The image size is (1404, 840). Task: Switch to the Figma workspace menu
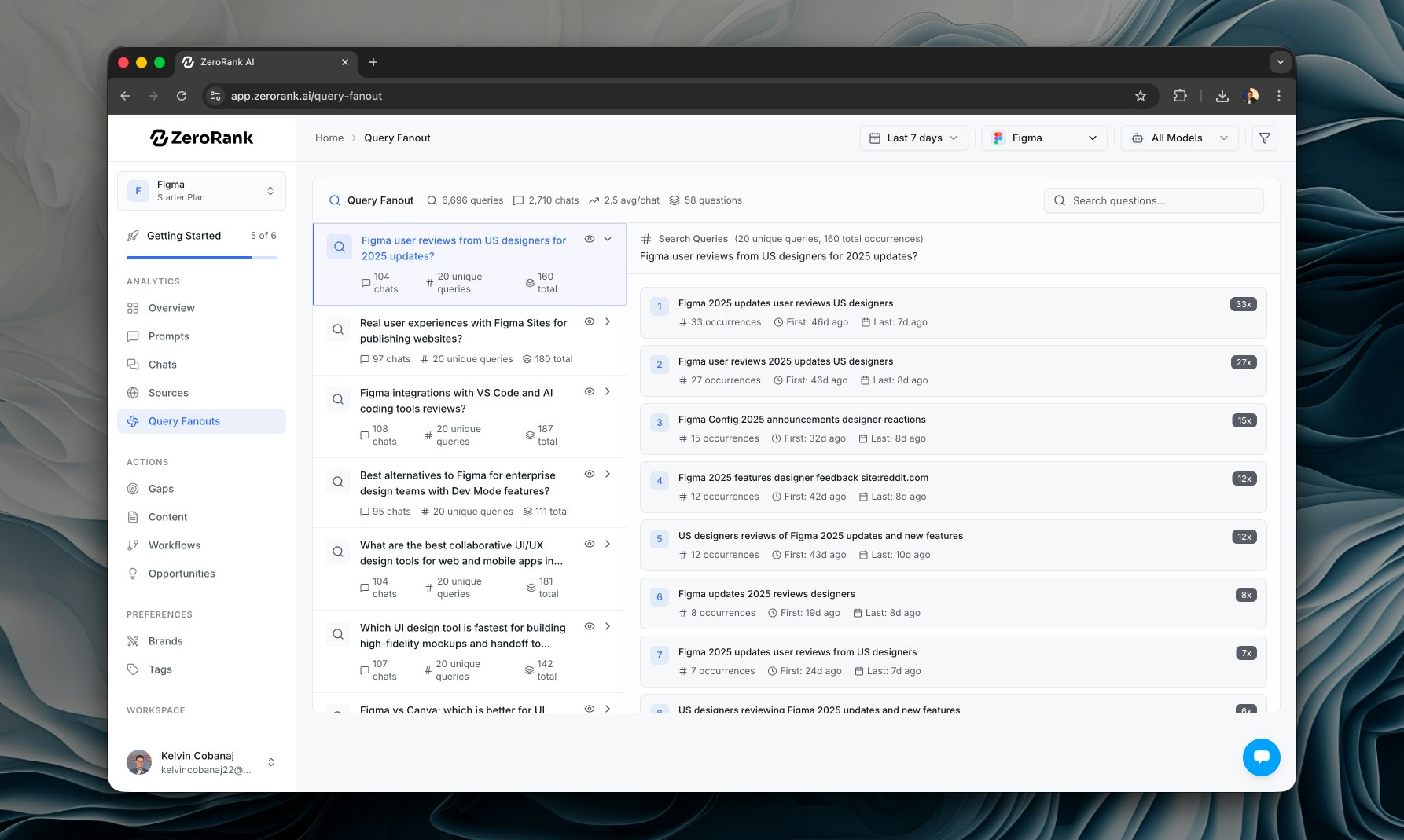coord(201,190)
